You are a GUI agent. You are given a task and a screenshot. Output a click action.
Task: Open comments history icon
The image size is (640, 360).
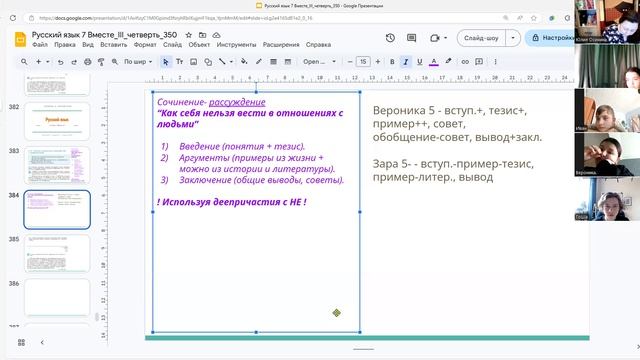(411, 38)
